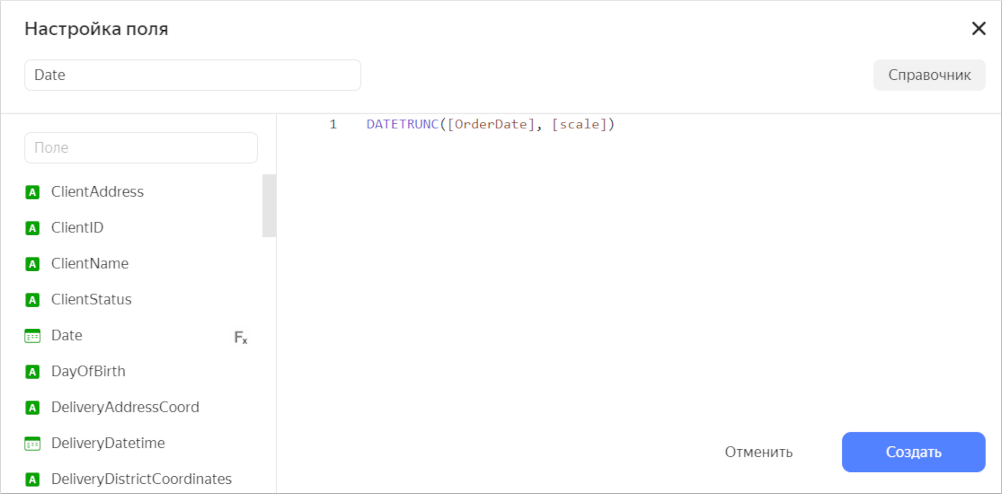Click the string type icon beside ClientAddress

32,192
